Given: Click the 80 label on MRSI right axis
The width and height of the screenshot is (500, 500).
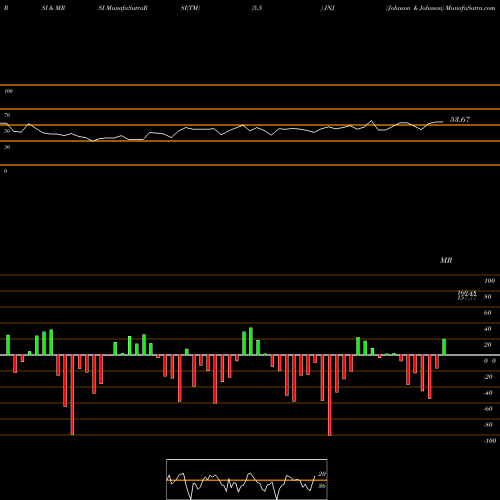Looking at the screenshot, I should (x=488, y=297).
